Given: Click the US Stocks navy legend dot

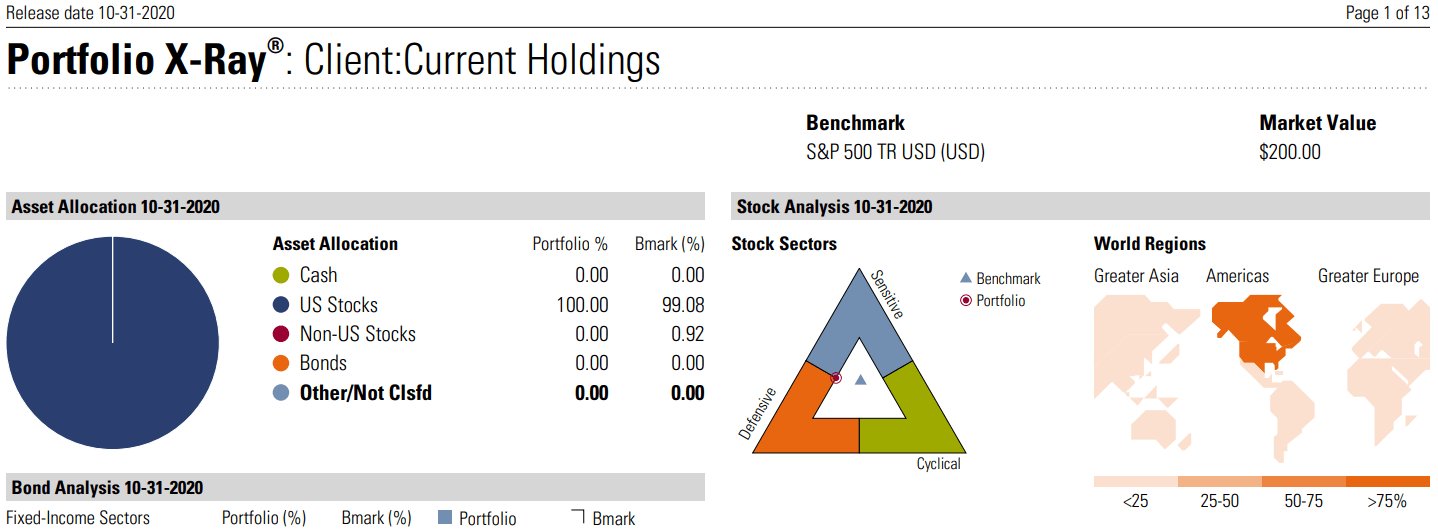Looking at the screenshot, I should tap(281, 305).
